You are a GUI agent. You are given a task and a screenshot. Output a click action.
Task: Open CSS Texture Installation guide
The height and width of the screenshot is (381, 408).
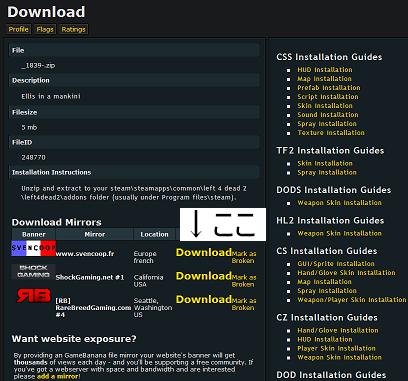331,133
